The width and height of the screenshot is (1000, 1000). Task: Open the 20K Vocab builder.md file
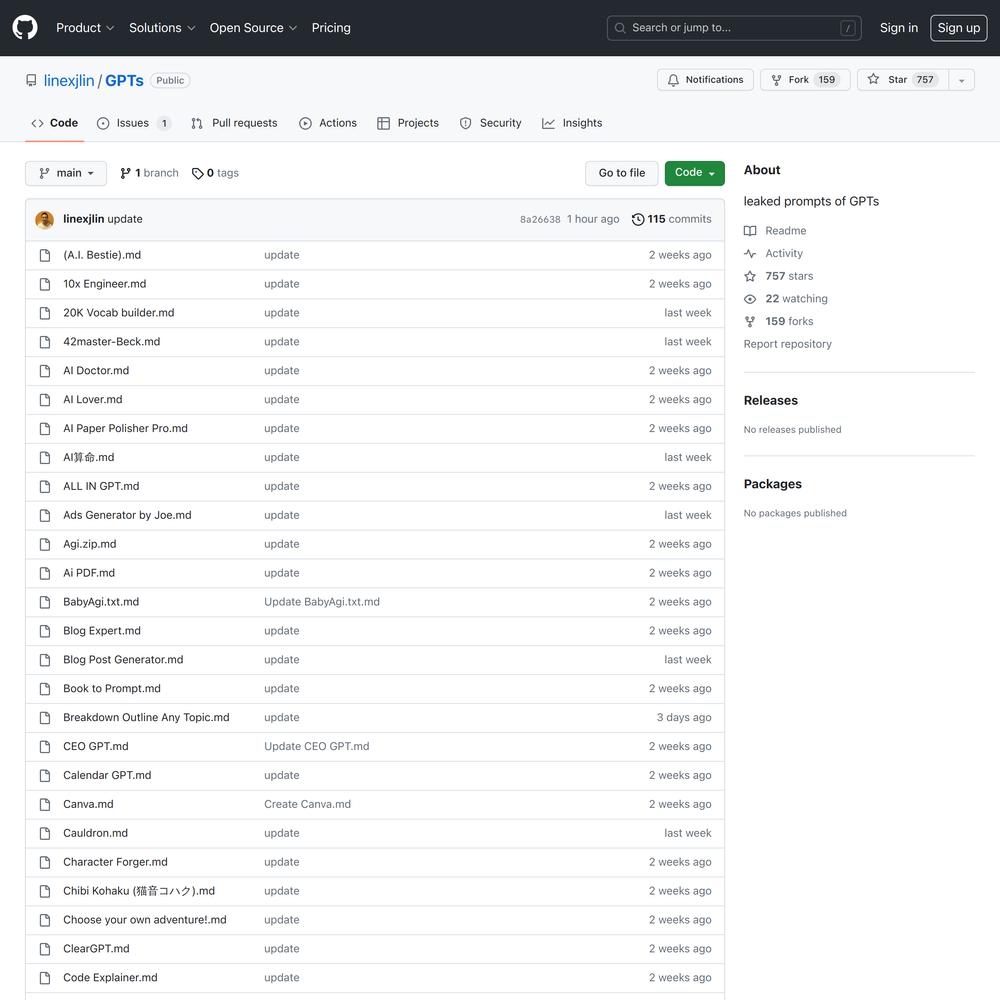tap(119, 312)
